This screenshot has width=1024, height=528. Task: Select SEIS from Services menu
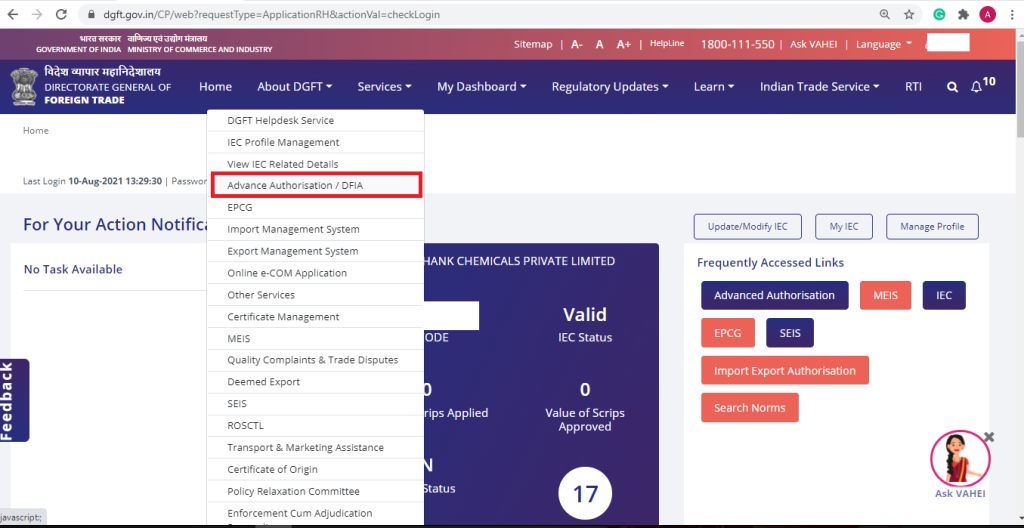tap(315, 404)
